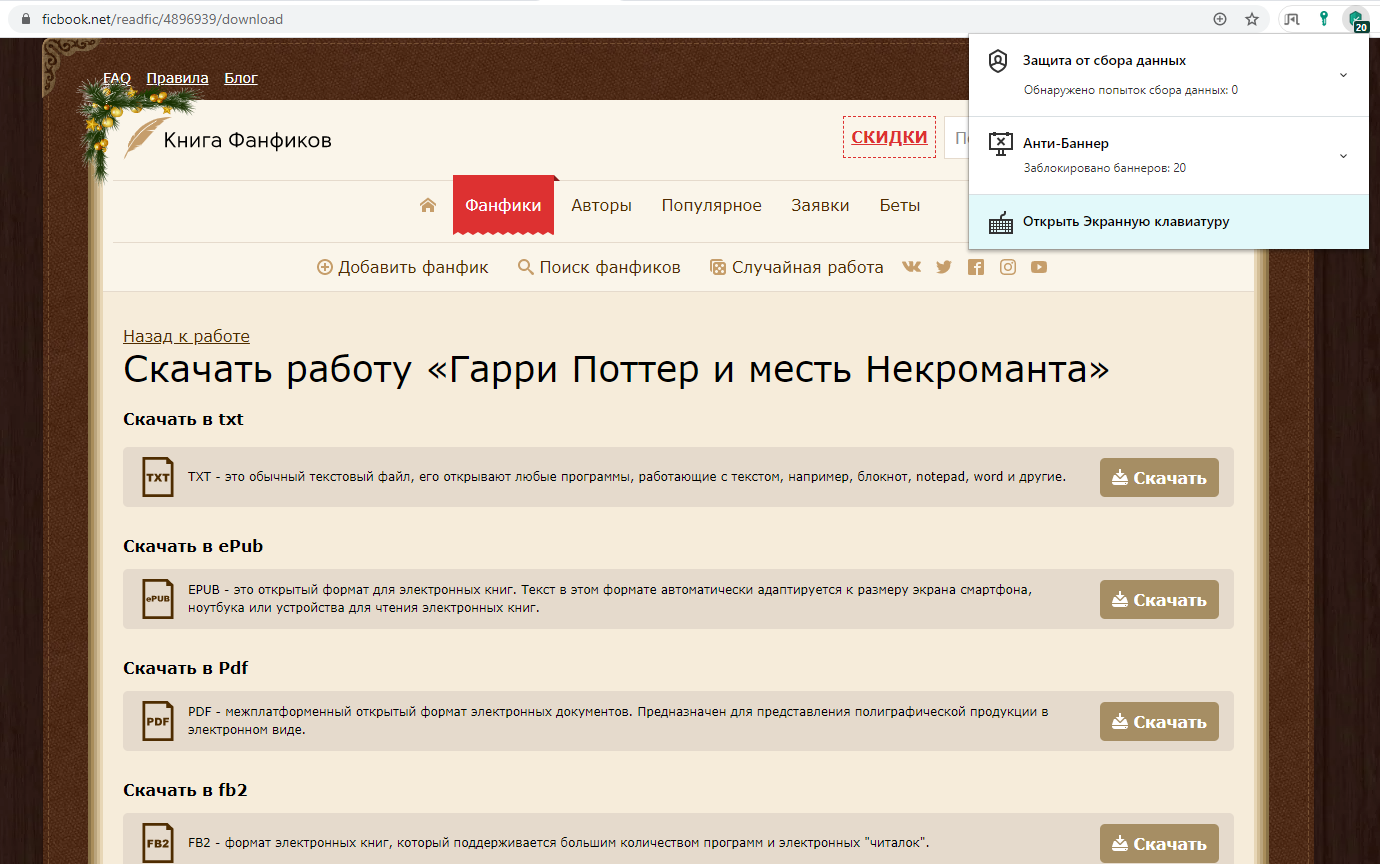The width and height of the screenshot is (1380, 864).
Task: Click the page title Скачать работу «Гарри Поттер…»
Action: [x=616, y=371]
